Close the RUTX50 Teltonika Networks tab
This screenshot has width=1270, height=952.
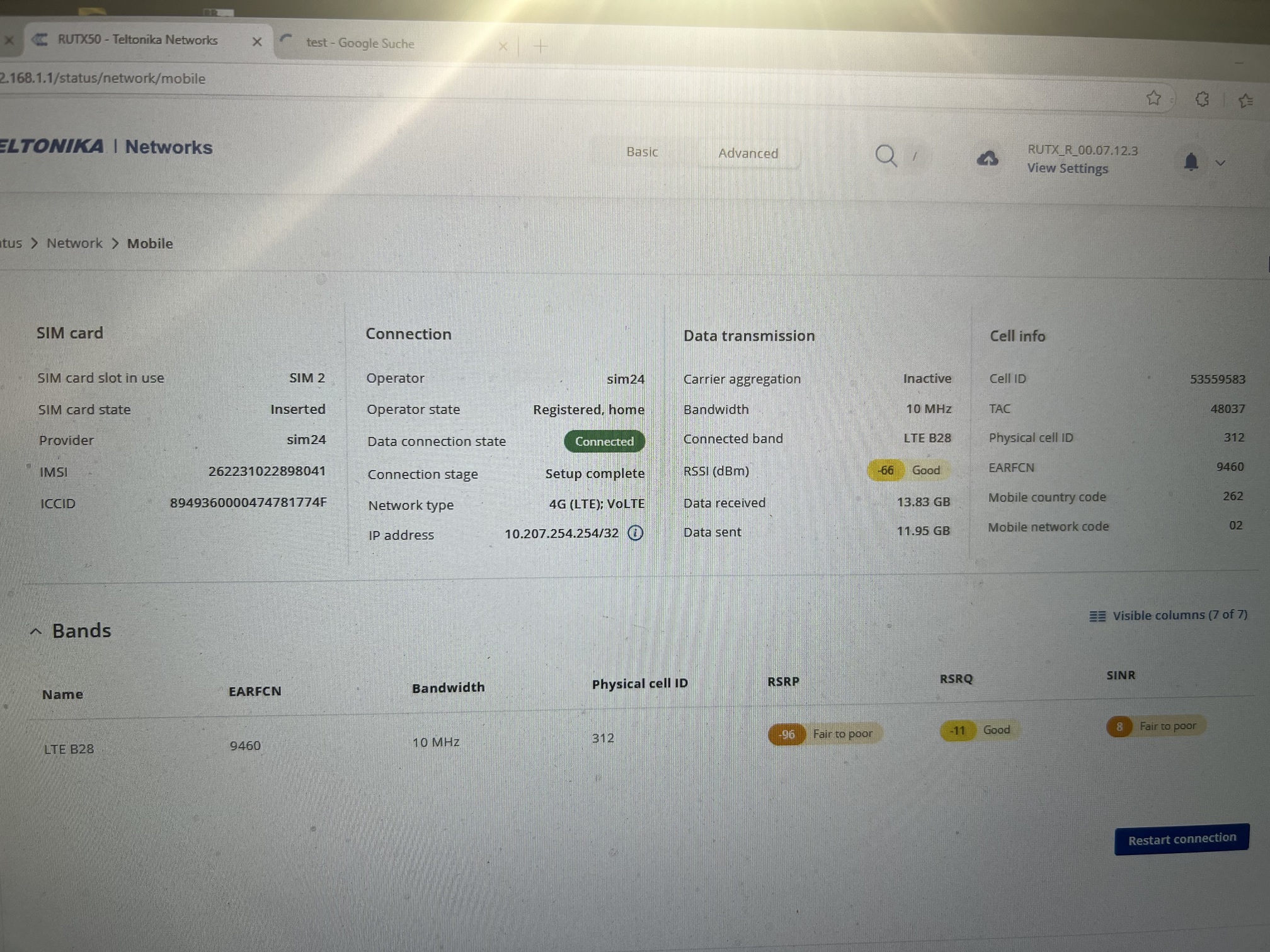point(256,42)
